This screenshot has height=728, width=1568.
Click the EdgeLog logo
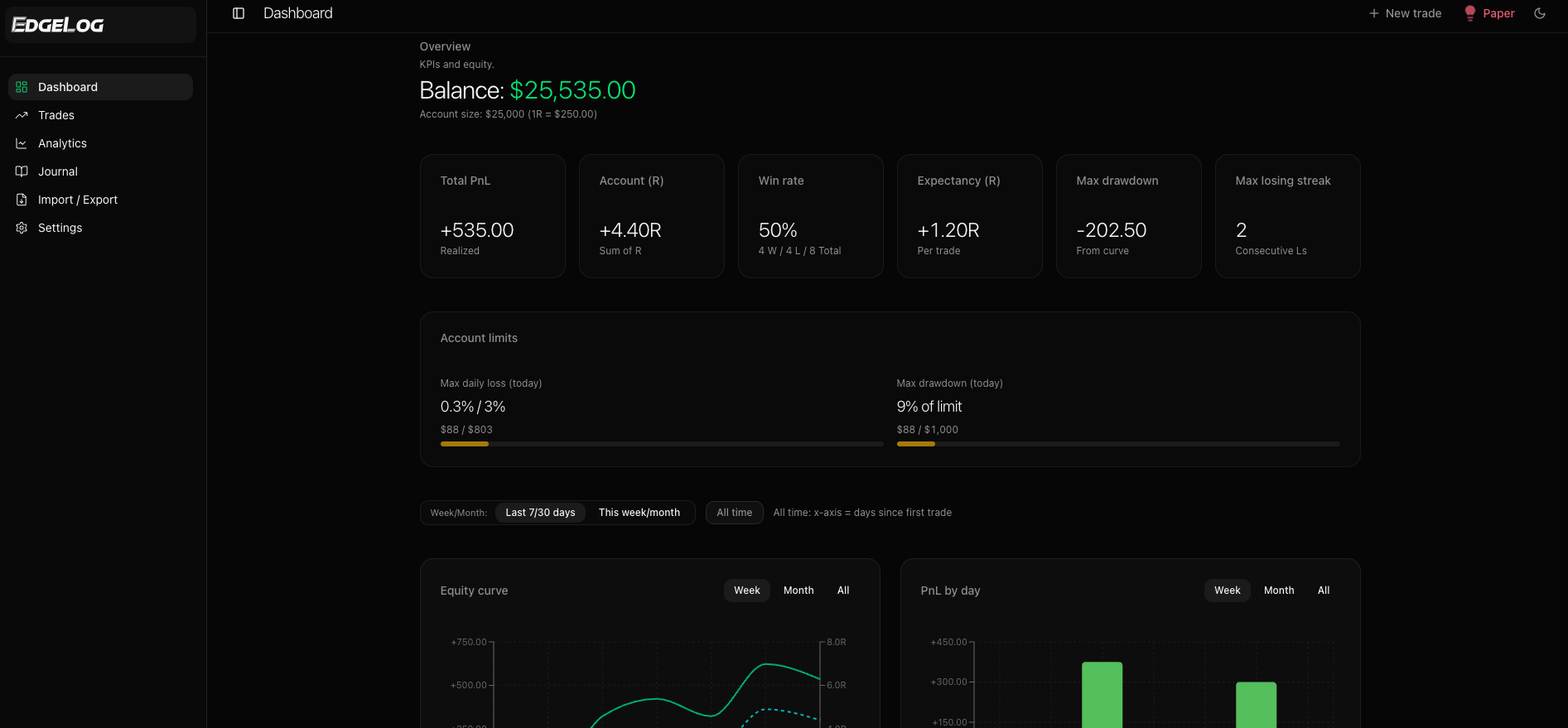58,25
